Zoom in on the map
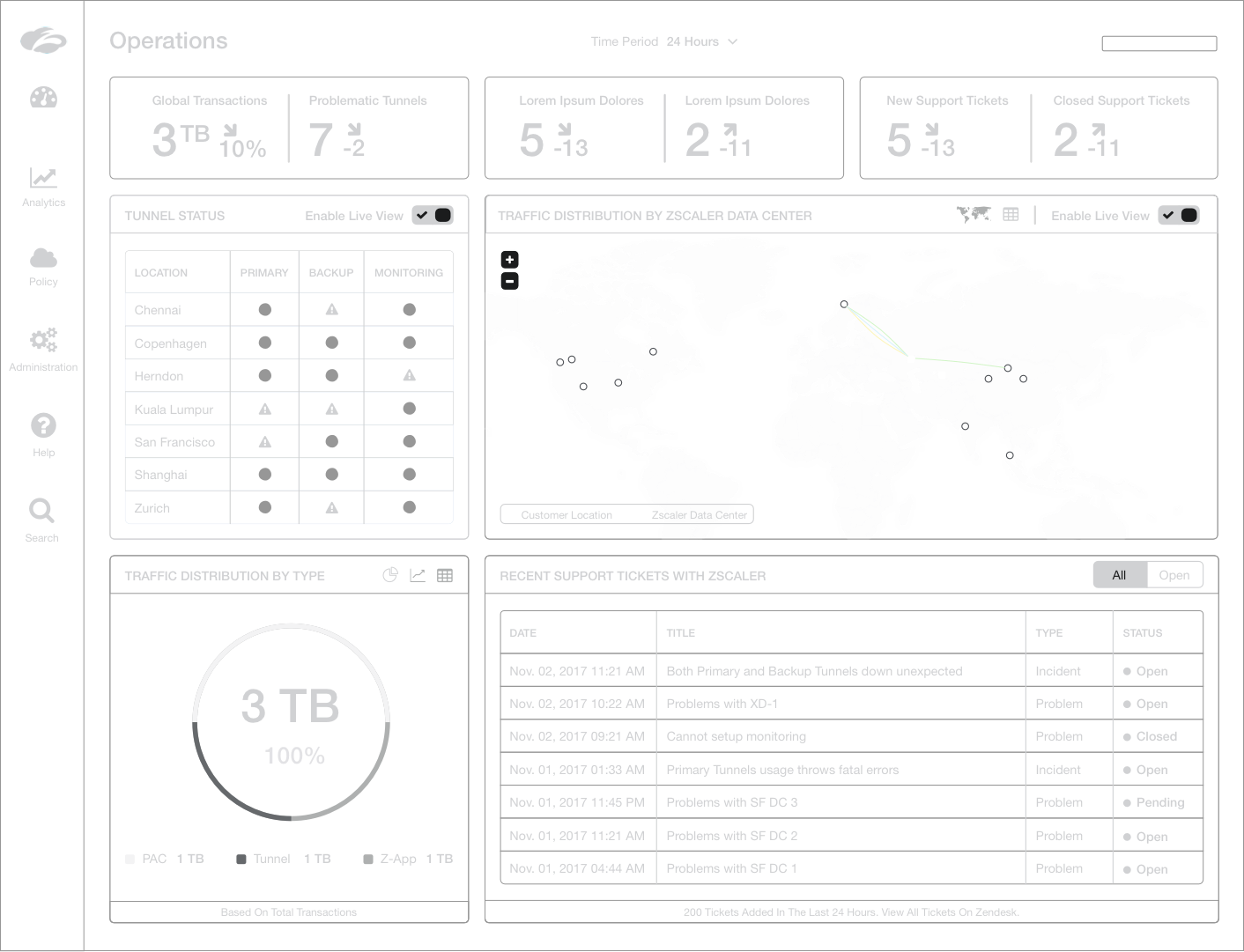 (x=509, y=260)
